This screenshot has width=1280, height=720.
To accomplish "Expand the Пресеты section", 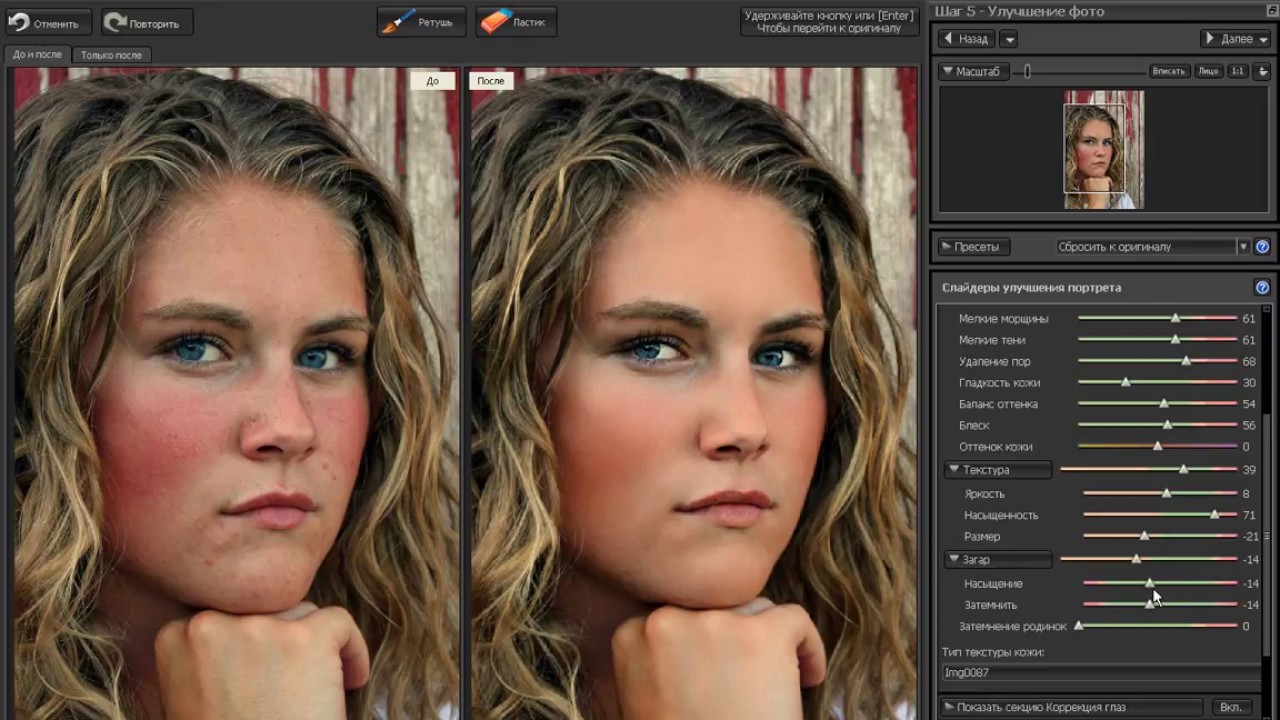I will pos(974,246).
